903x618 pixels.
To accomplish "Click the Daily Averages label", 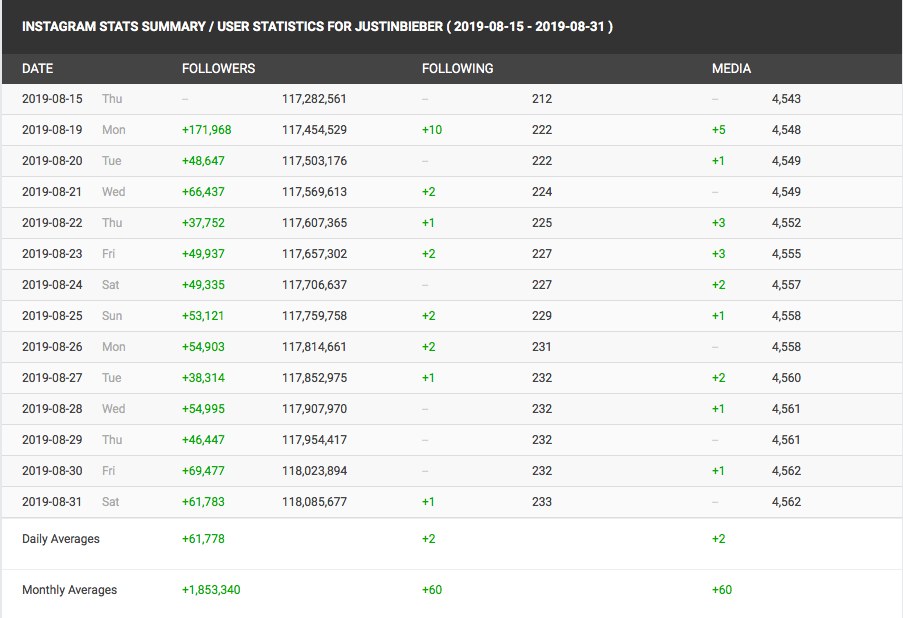I will (x=61, y=540).
